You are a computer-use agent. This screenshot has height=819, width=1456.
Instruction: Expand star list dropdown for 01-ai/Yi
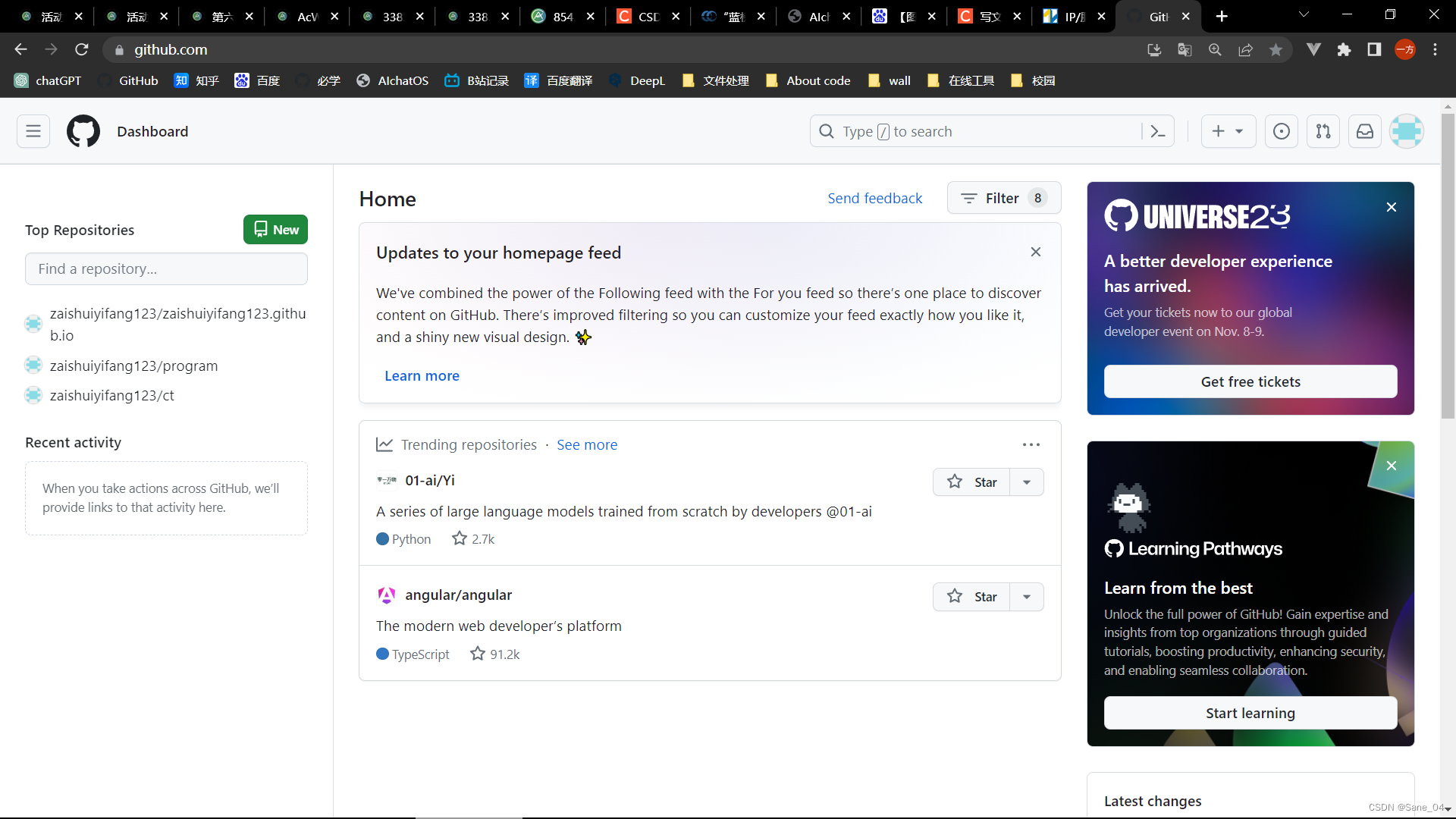click(1027, 482)
